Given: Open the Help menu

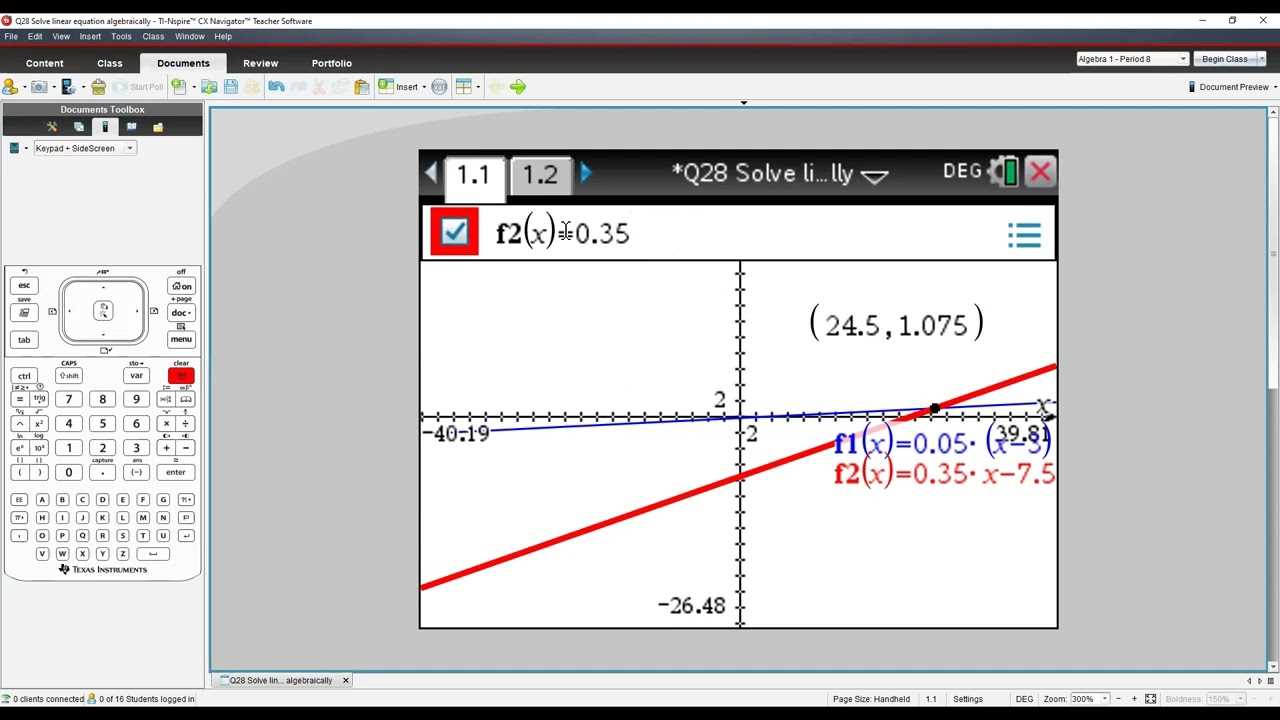Looking at the screenshot, I should coord(223,36).
